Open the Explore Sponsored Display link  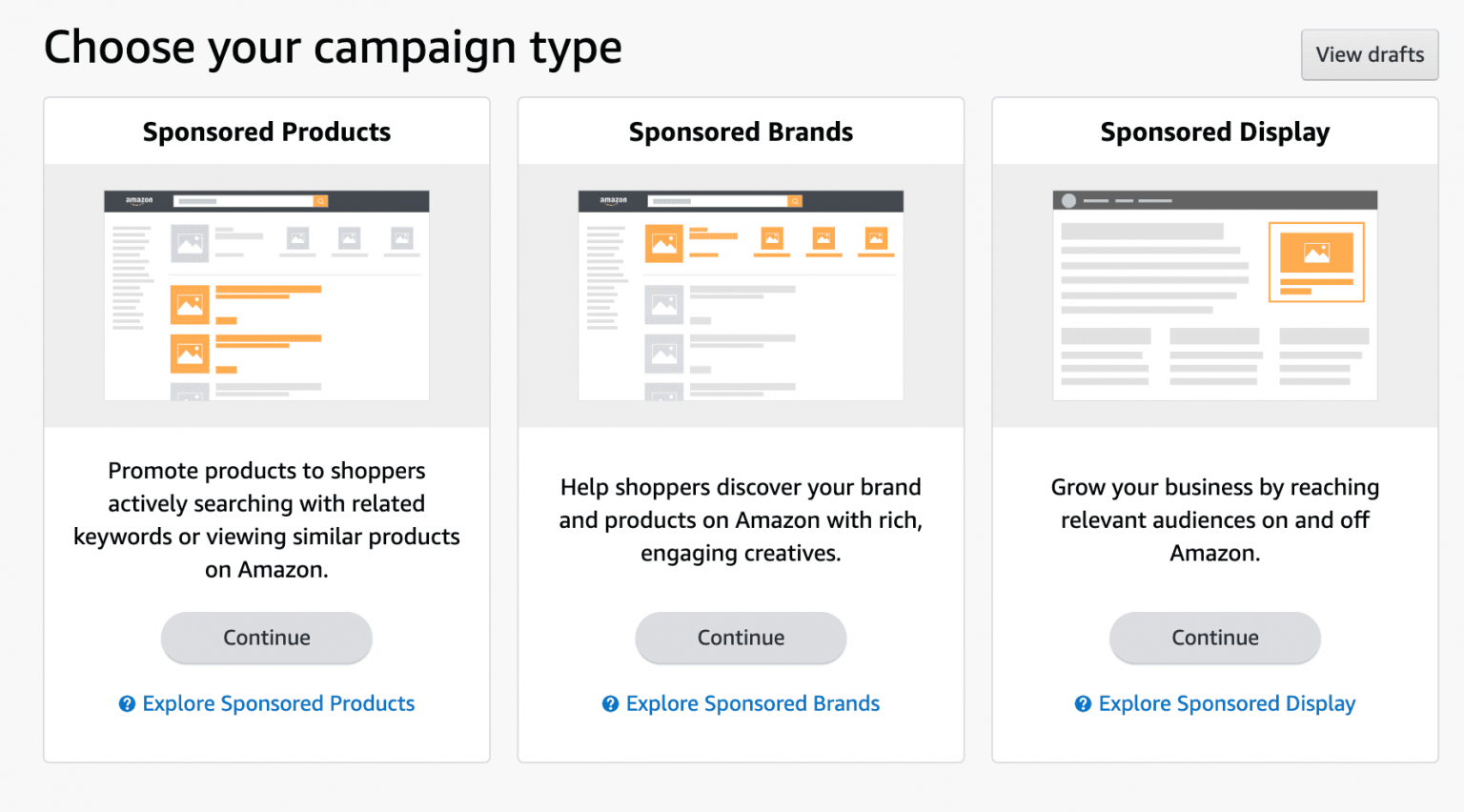coord(1227,703)
